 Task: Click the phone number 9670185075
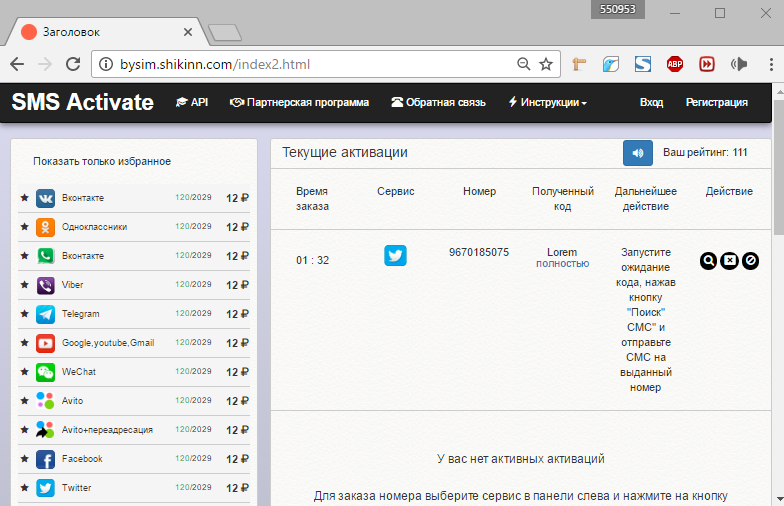(479, 252)
